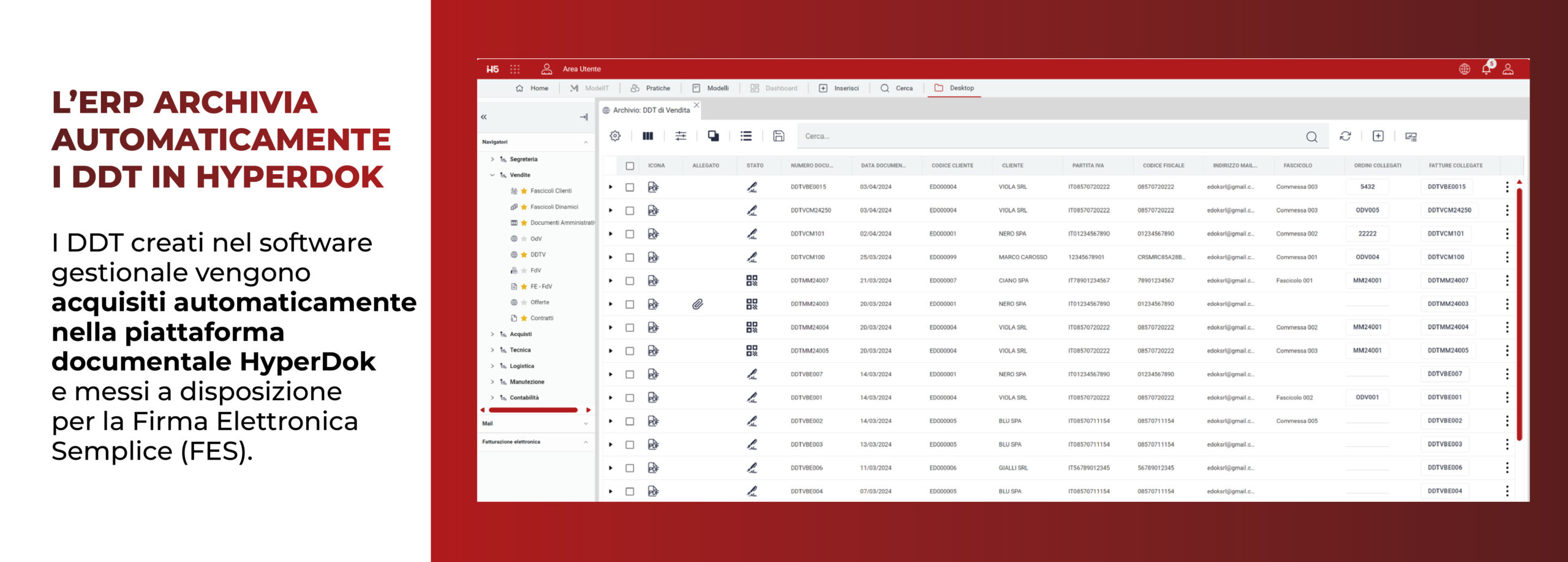Select the Desktop tab
Screen dimensions: 1568x562
(x=954, y=88)
